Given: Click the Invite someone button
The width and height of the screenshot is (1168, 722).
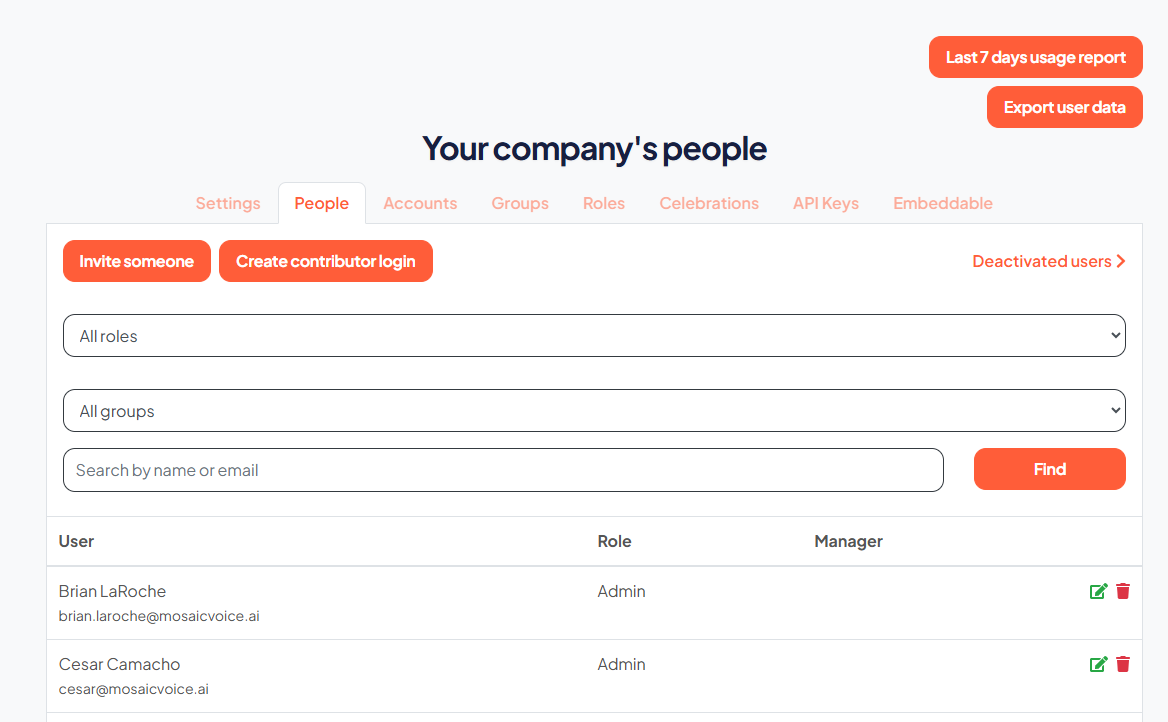Looking at the screenshot, I should [137, 262].
